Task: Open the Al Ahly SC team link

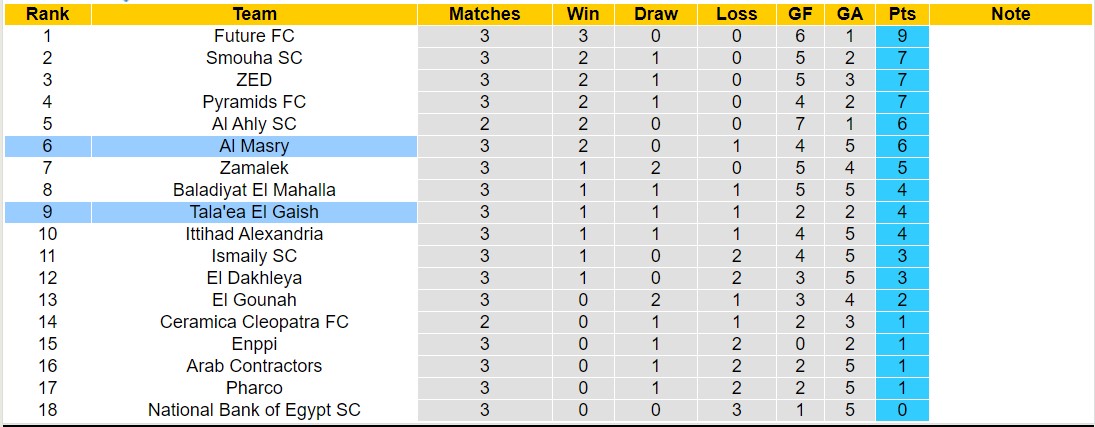Action: (x=254, y=124)
